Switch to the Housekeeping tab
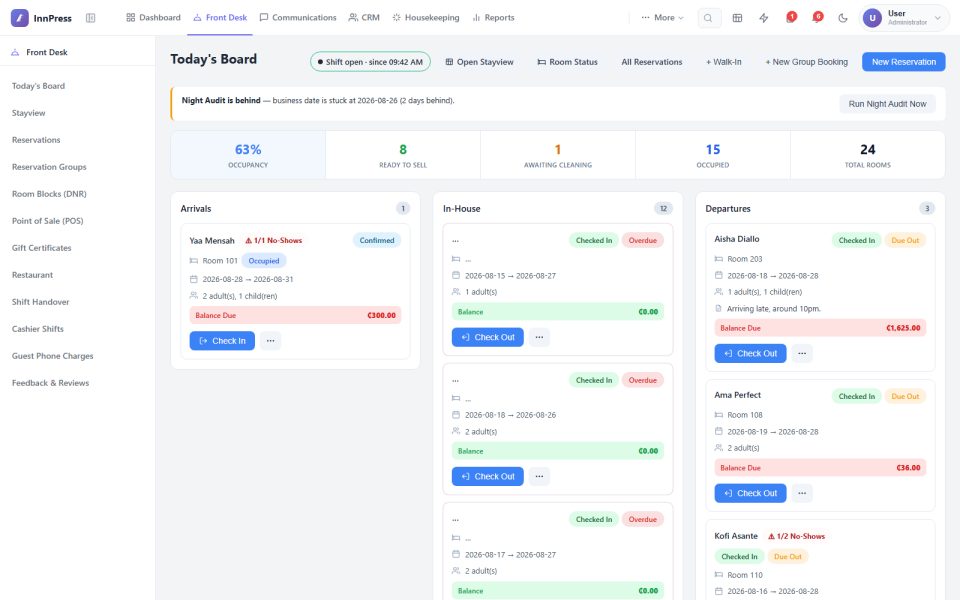 point(426,18)
